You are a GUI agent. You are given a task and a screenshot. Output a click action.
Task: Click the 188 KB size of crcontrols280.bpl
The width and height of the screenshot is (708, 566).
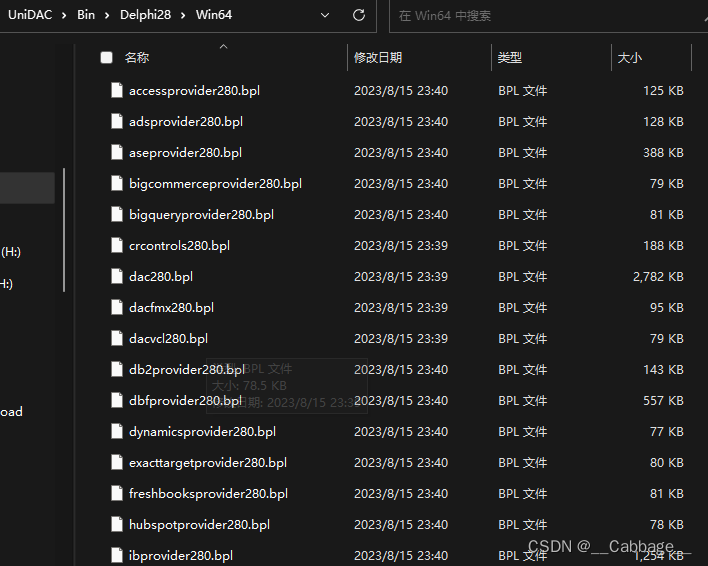(x=663, y=246)
